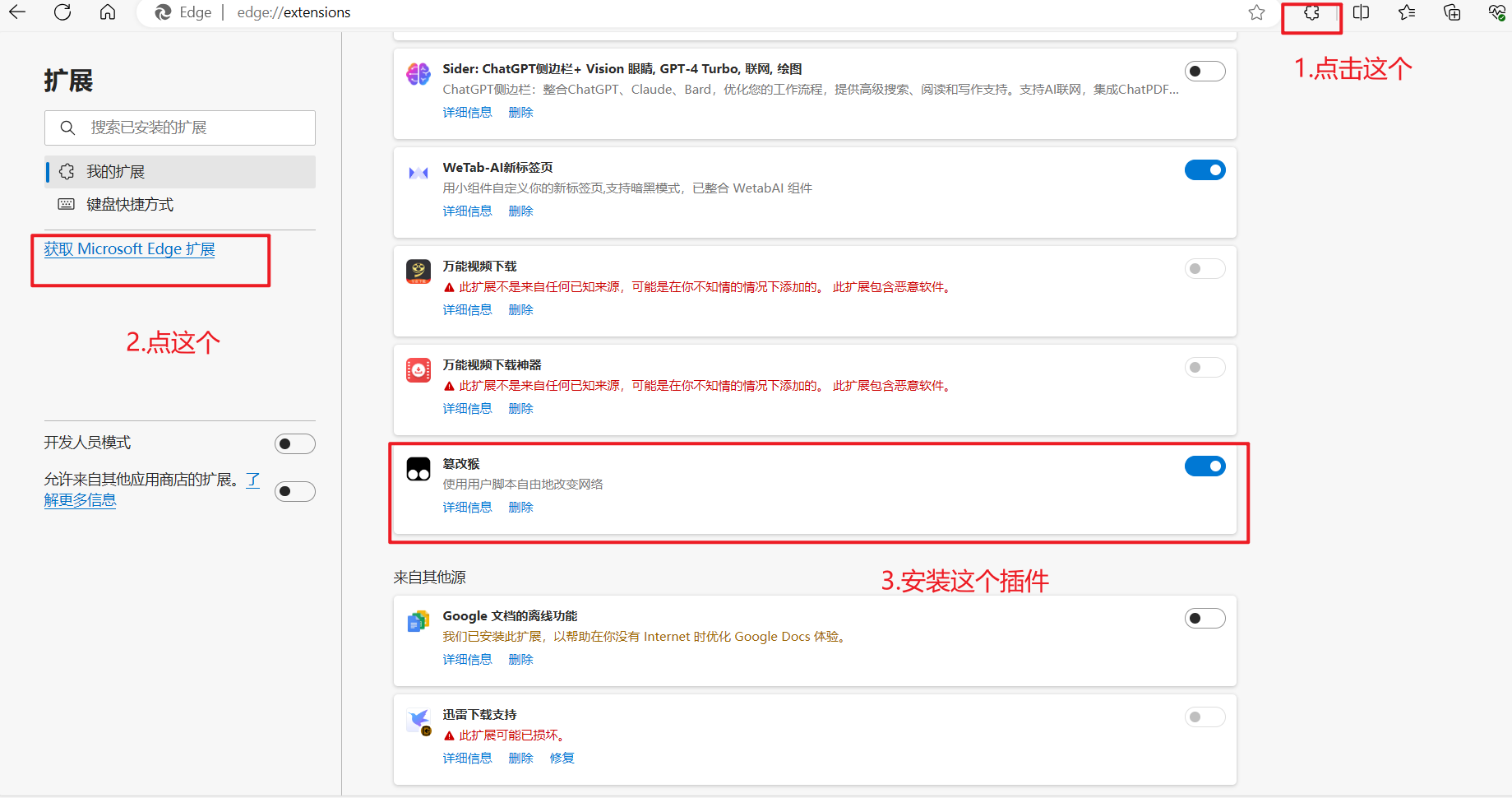The width and height of the screenshot is (1512, 798).
Task: Reload the page with the refresh icon
Action: [x=62, y=12]
